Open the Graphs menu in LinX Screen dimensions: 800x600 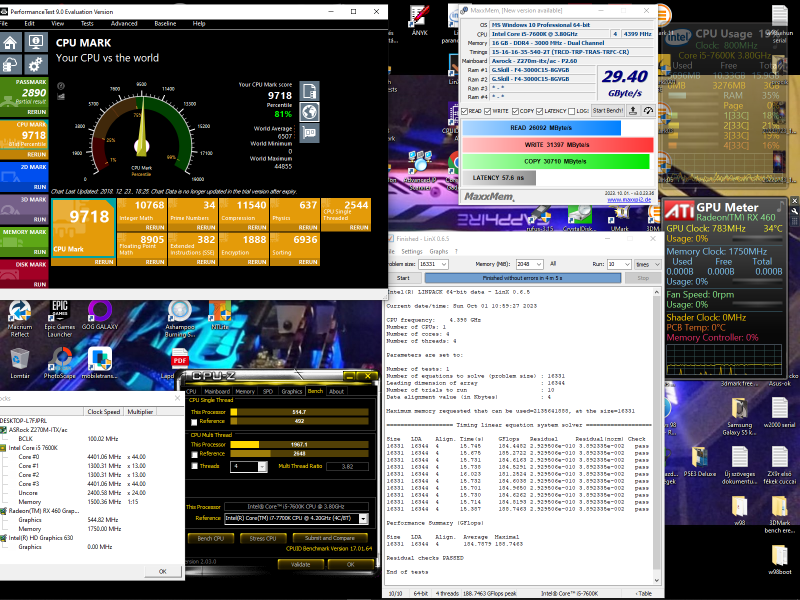click(439, 252)
